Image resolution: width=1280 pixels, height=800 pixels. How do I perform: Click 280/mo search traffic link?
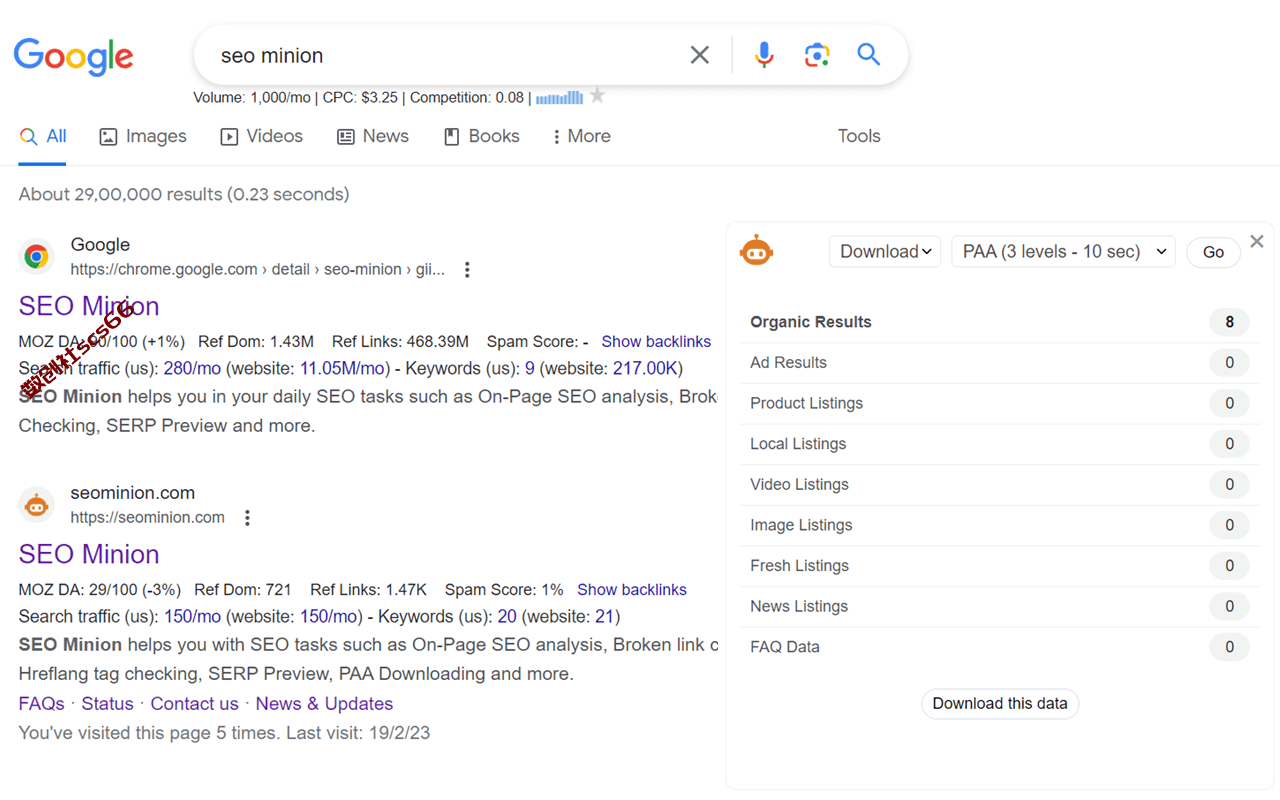click(192, 368)
